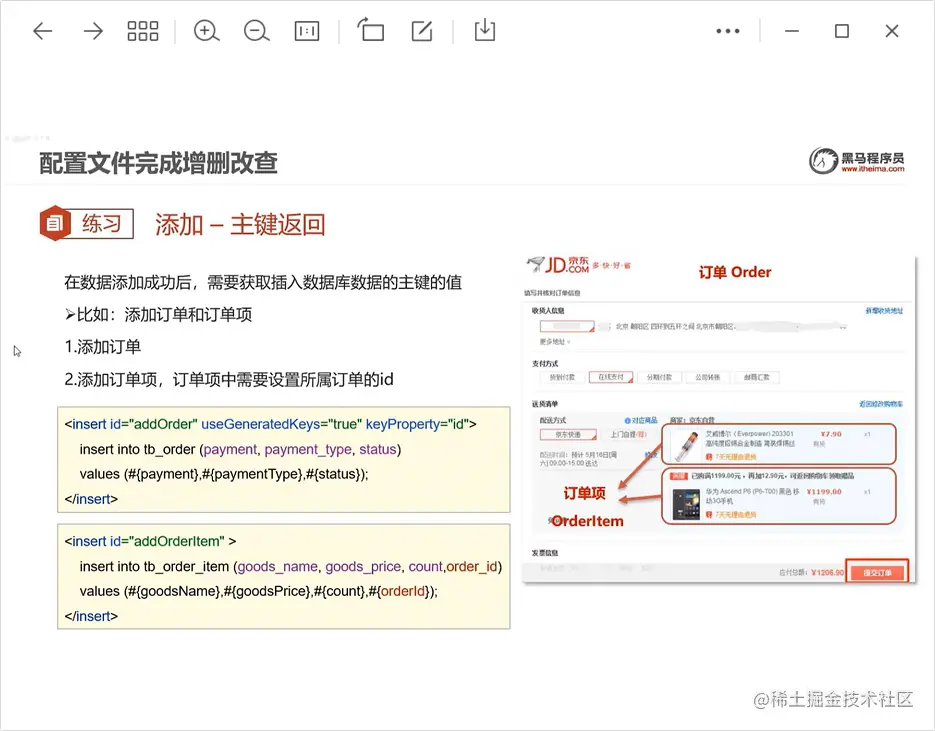Click the 黑马程序员 logo on the slide
This screenshot has width=935, height=731.
point(856,161)
